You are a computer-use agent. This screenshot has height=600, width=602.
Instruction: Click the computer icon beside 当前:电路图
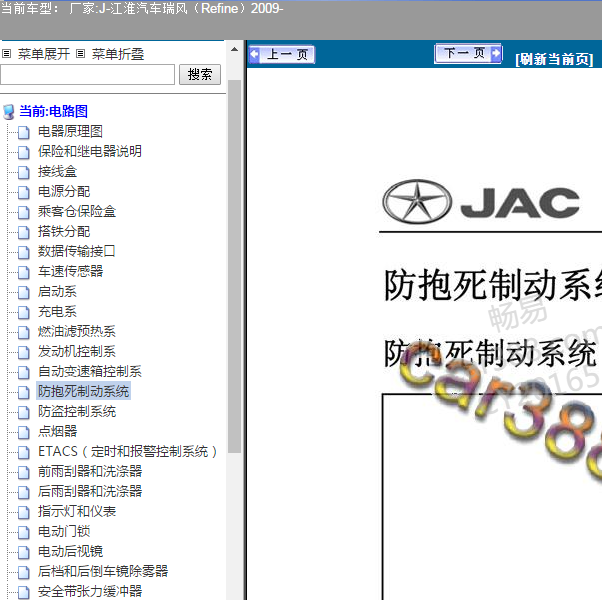tap(9, 112)
